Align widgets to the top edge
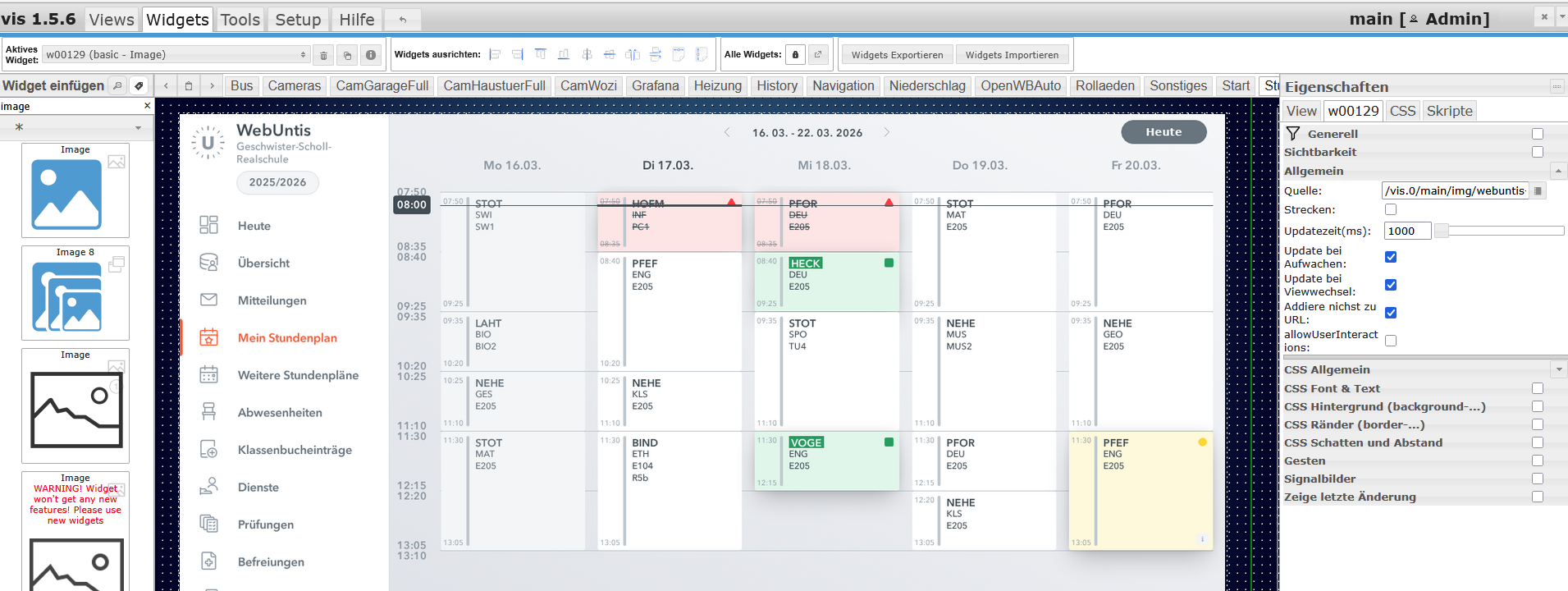Viewport: 1568px width, 591px height. point(541,55)
